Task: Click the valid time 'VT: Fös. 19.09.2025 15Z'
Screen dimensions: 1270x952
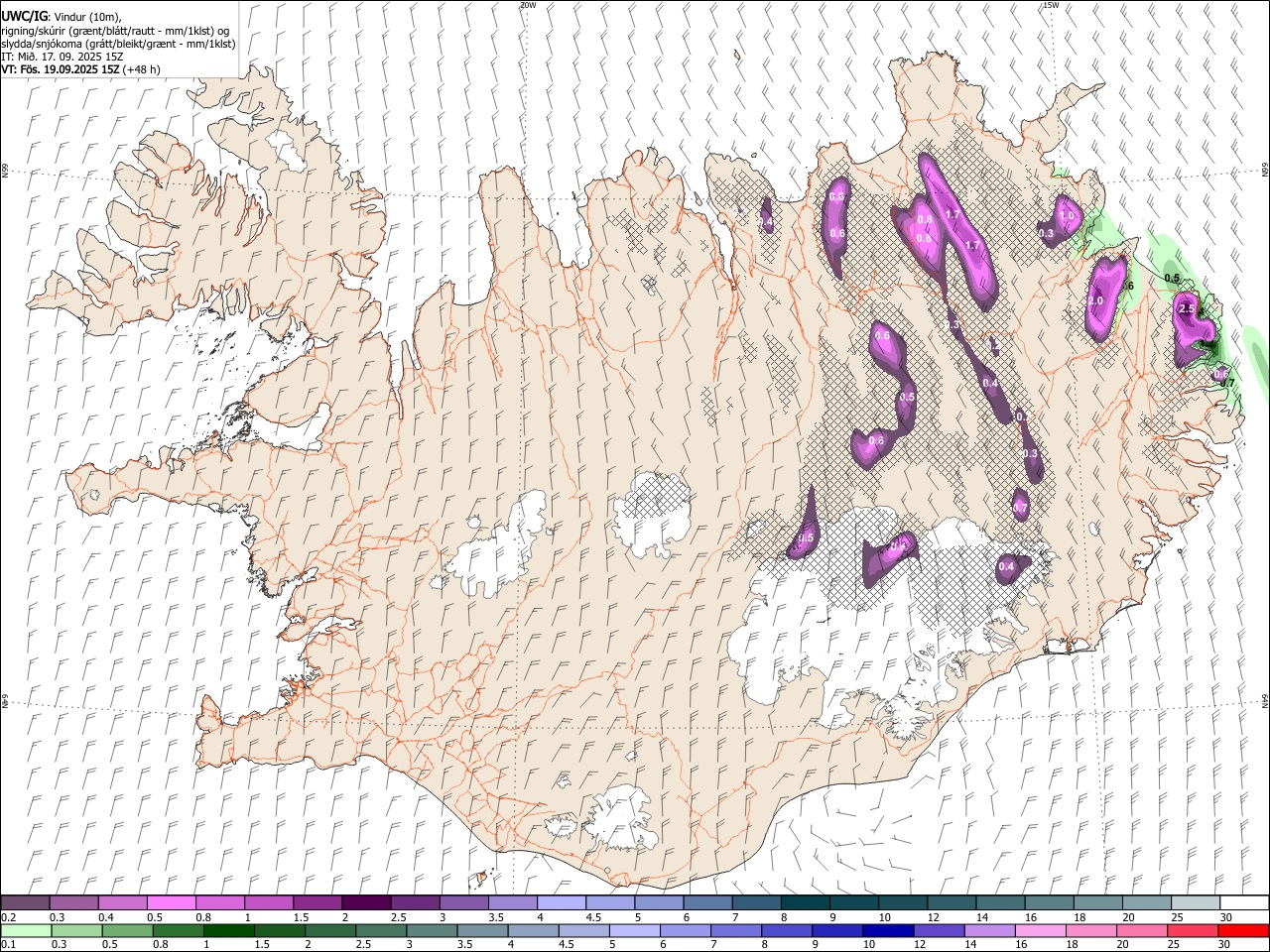Action: 62,69
